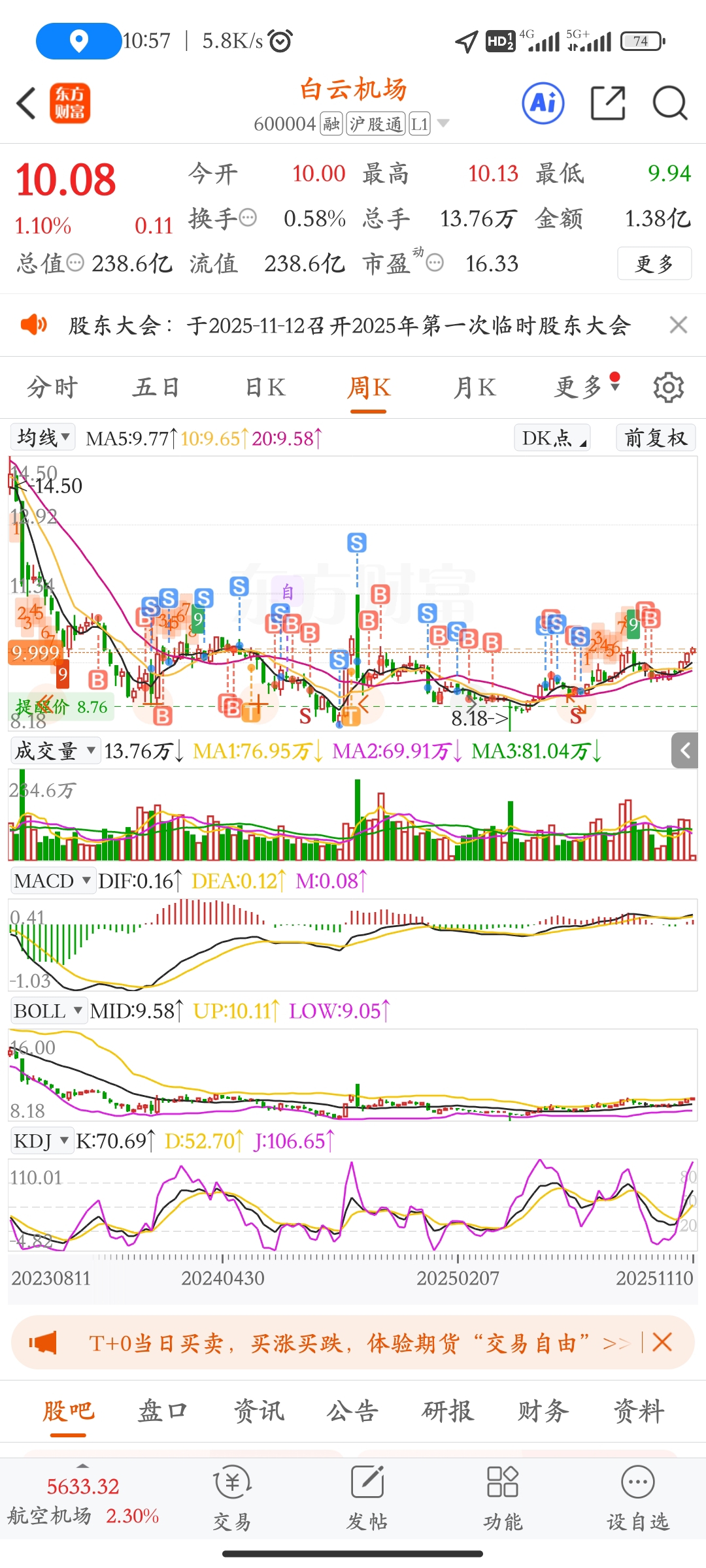Tap the 20240430 date label

[223, 1277]
